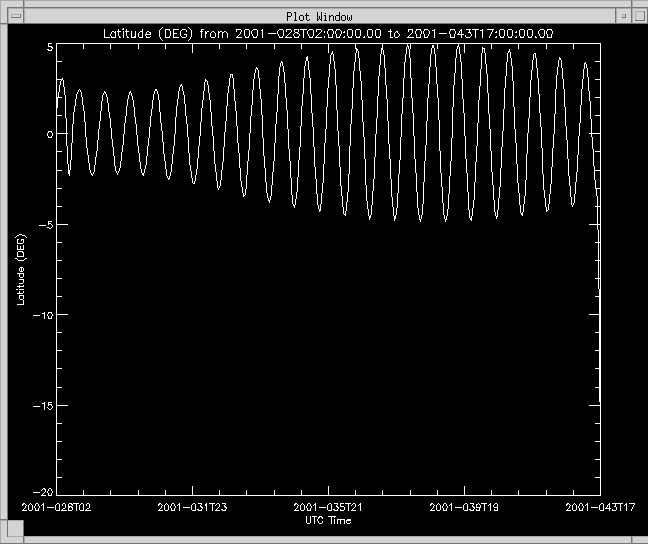Click the maximize button in title bar
Image resolution: width=648 pixels, height=544 pixels.
click(x=636, y=17)
